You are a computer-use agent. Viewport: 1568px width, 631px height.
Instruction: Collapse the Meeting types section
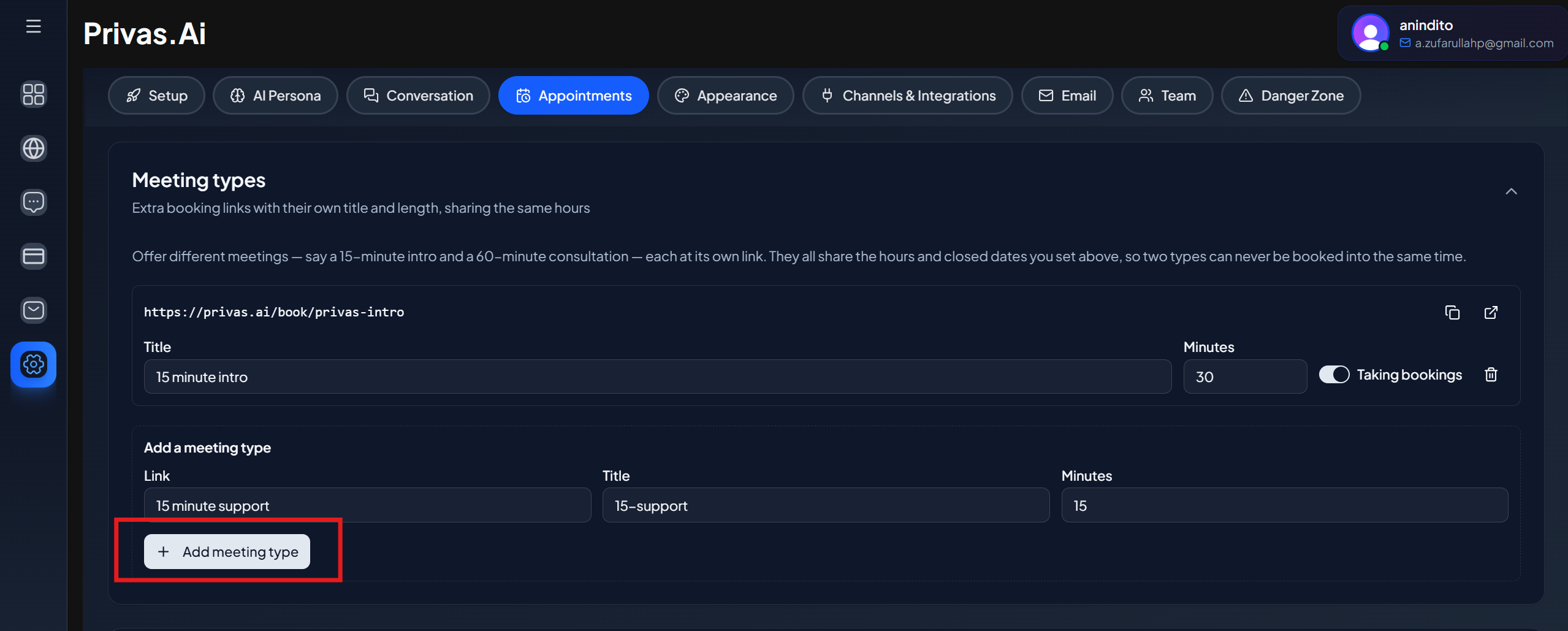1511,191
